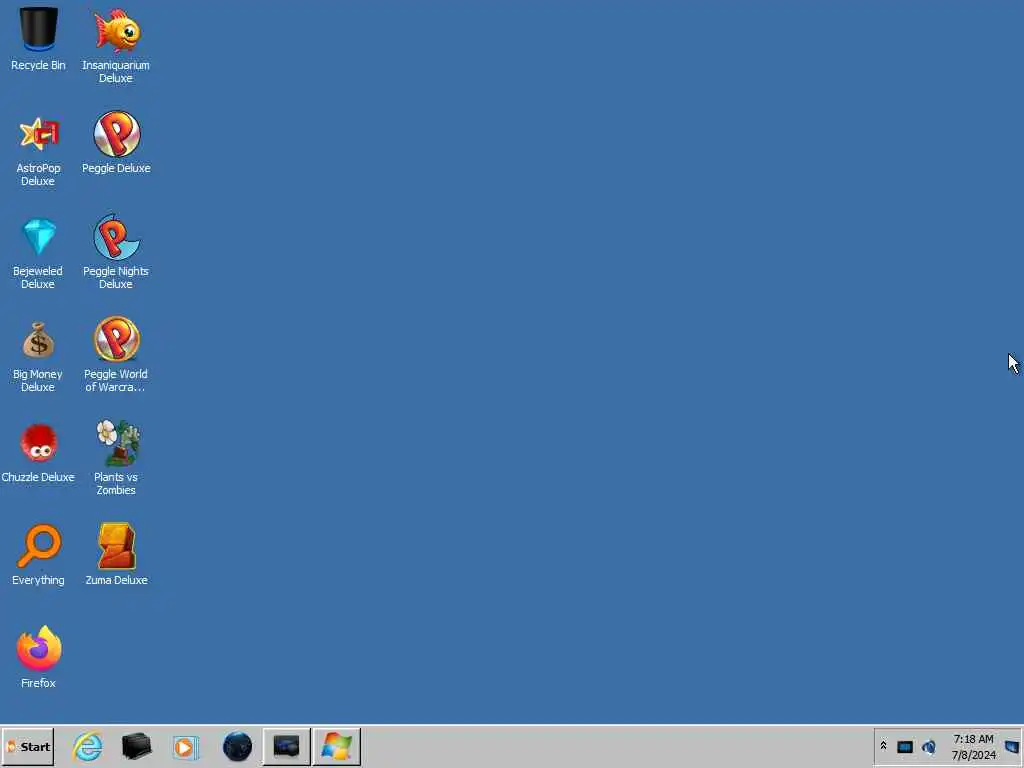Click the Show desktop button in the tray corner
The width and height of the screenshot is (1024, 768).
tap(1012, 747)
